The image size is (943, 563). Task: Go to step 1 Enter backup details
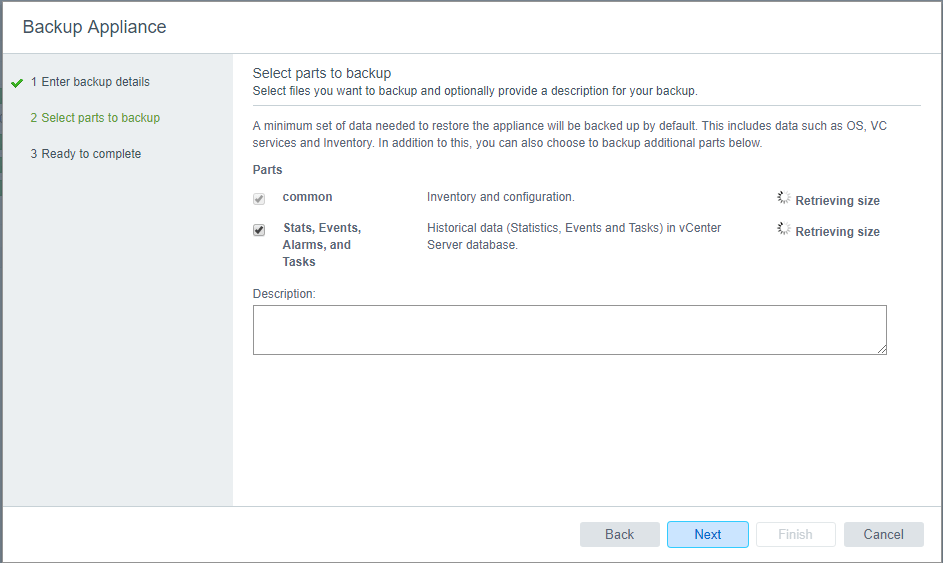pos(90,82)
